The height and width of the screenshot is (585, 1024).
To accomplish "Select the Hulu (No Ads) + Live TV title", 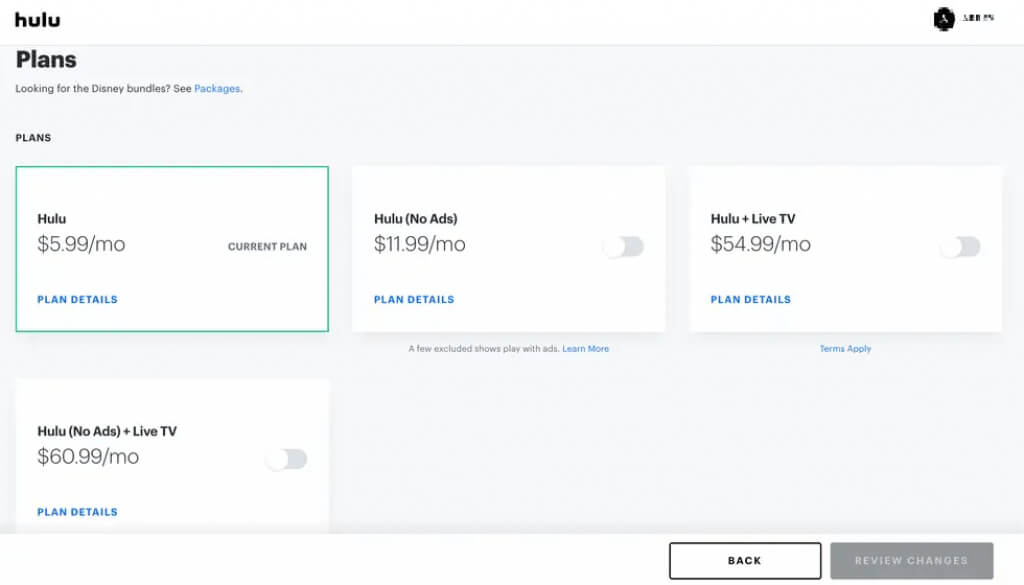I will coord(107,432).
